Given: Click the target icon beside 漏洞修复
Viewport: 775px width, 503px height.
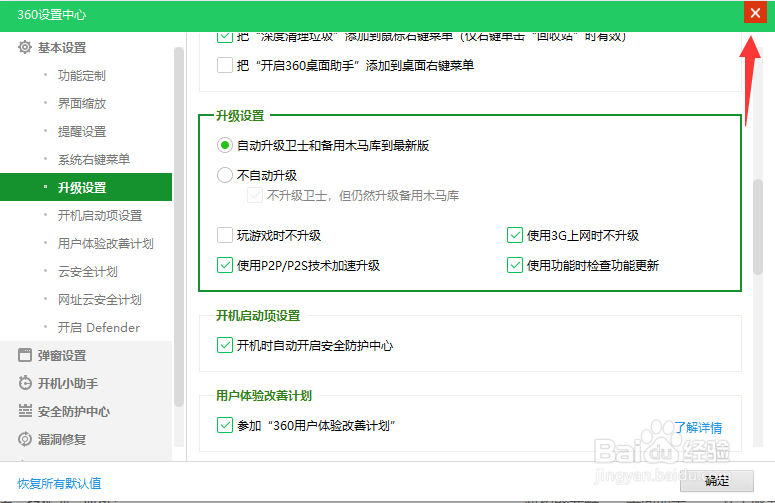Looking at the screenshot, I should [25, 439].
